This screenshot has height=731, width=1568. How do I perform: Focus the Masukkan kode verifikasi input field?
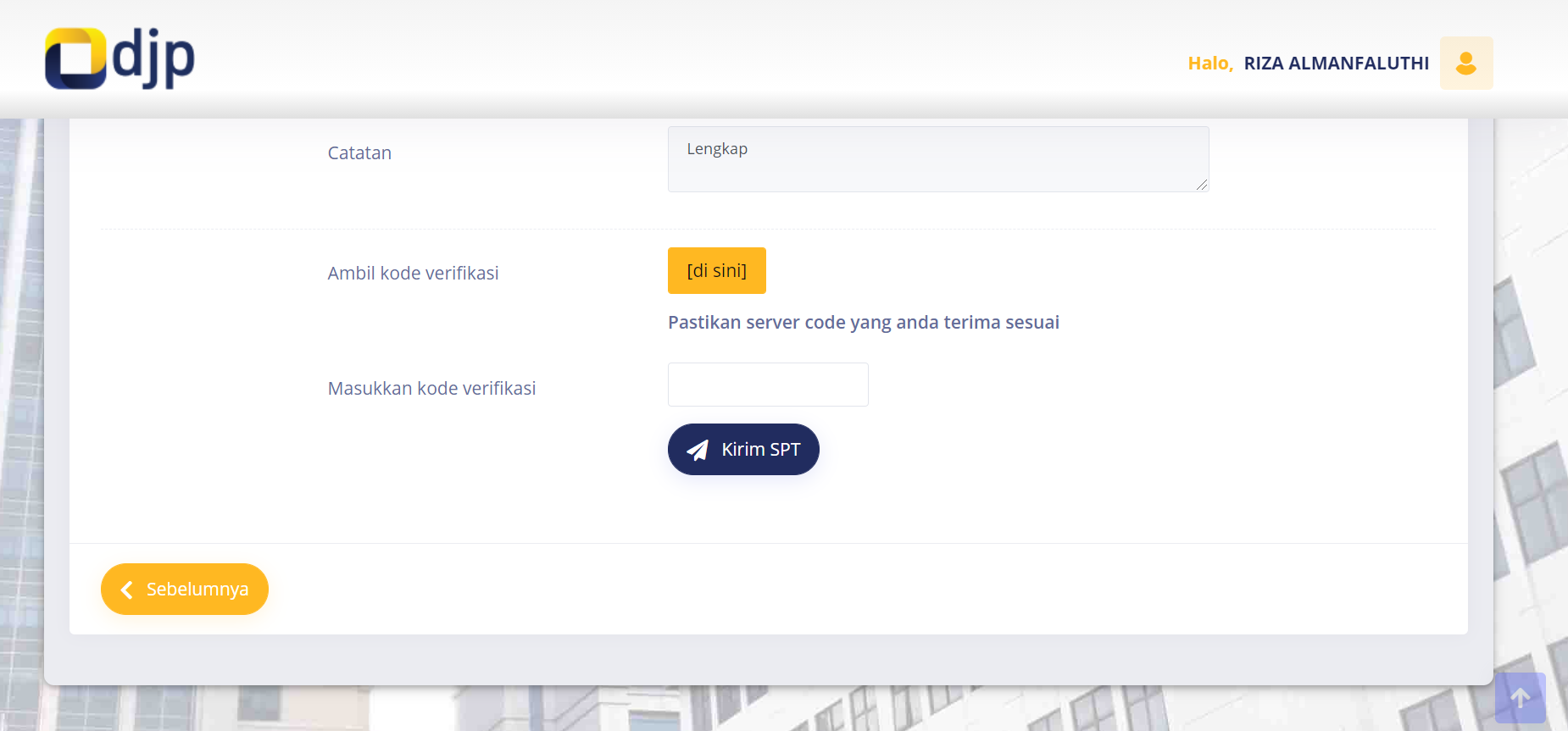coord(767,385)
